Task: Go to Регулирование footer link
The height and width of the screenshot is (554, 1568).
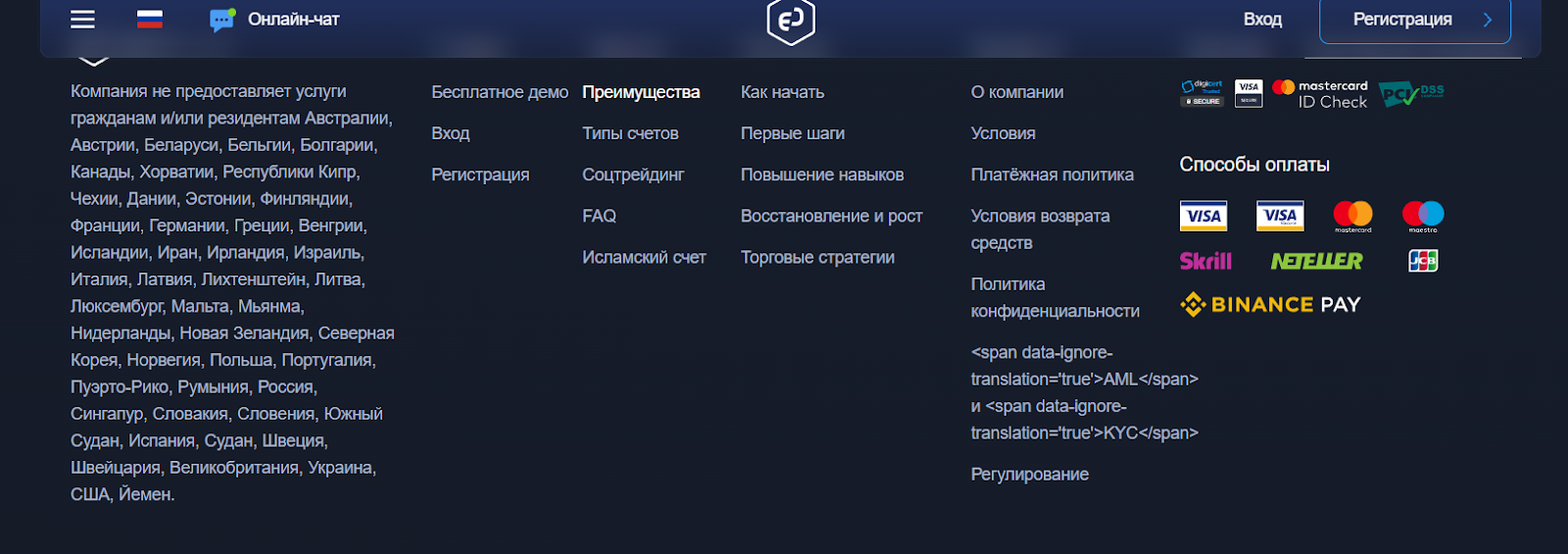Action: (x=1029, y=475)
